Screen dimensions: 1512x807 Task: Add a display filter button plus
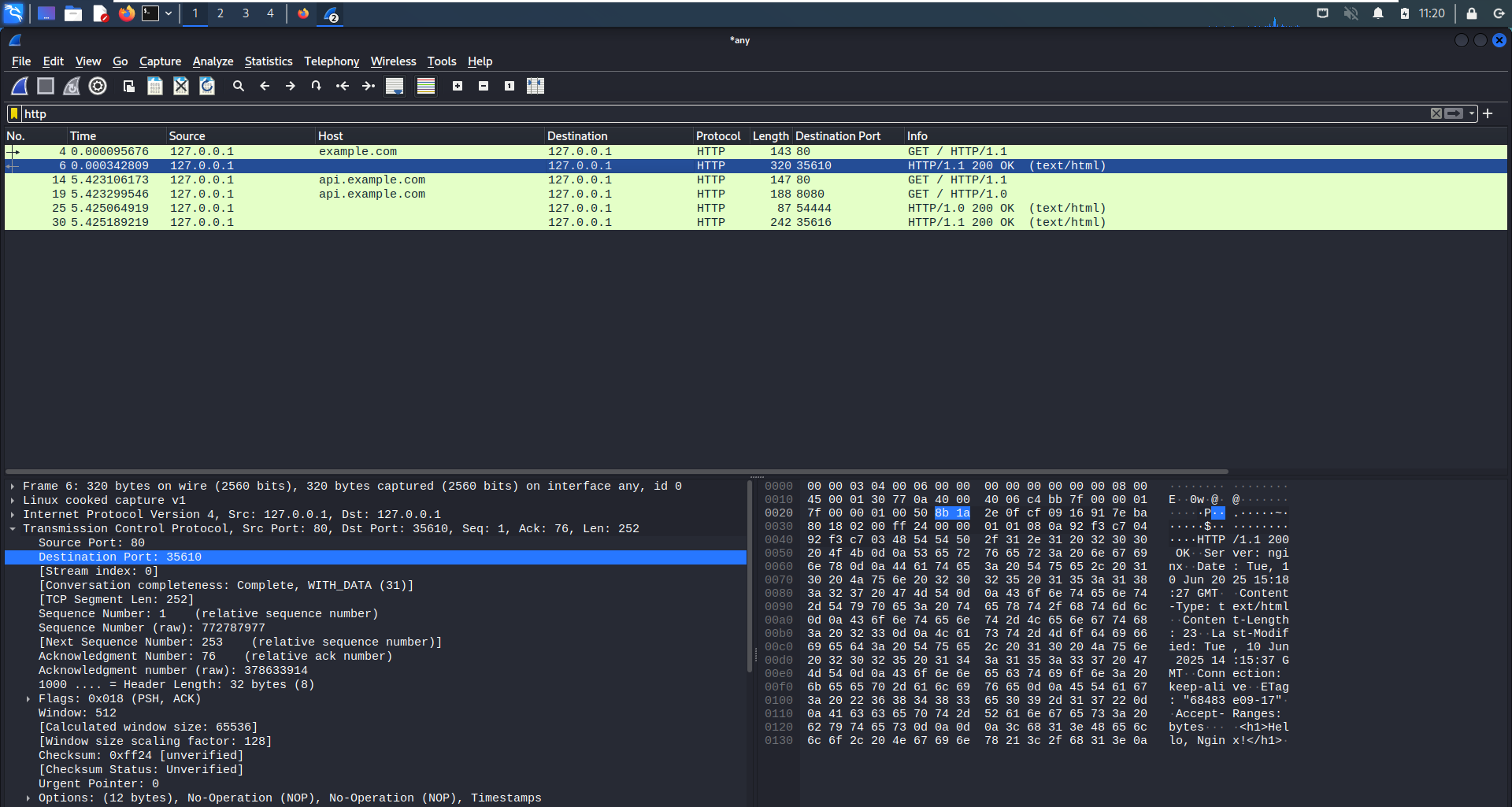pyautogui.click(x=1488, y=113)
